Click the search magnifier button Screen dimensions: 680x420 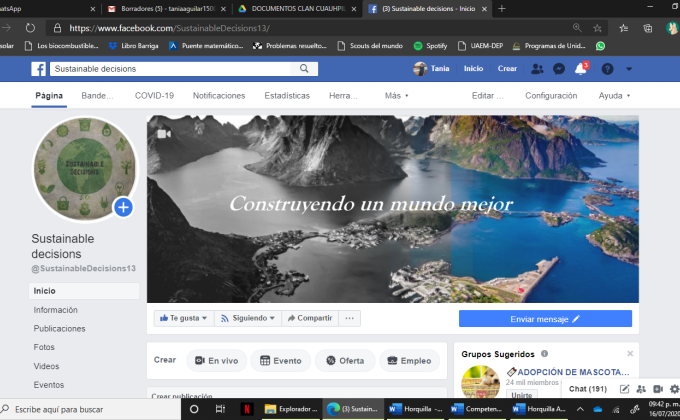pos(305,69)
